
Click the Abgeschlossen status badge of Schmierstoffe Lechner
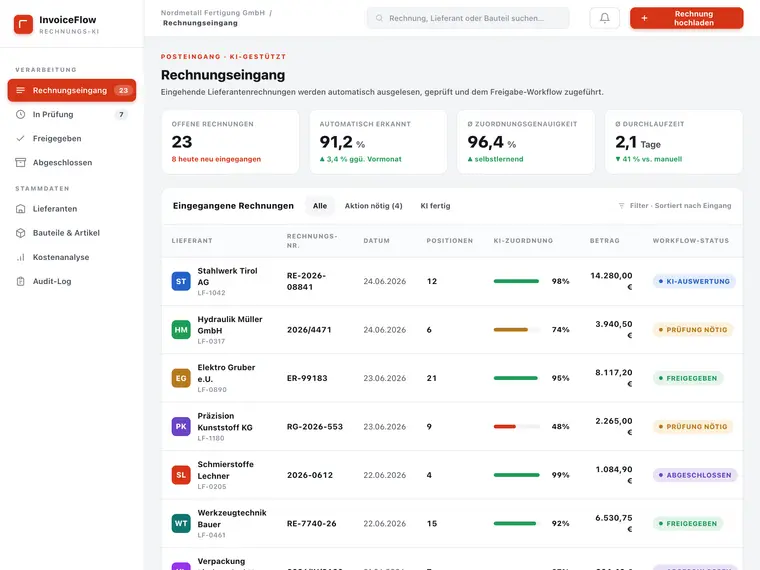[x=695, y=475]
